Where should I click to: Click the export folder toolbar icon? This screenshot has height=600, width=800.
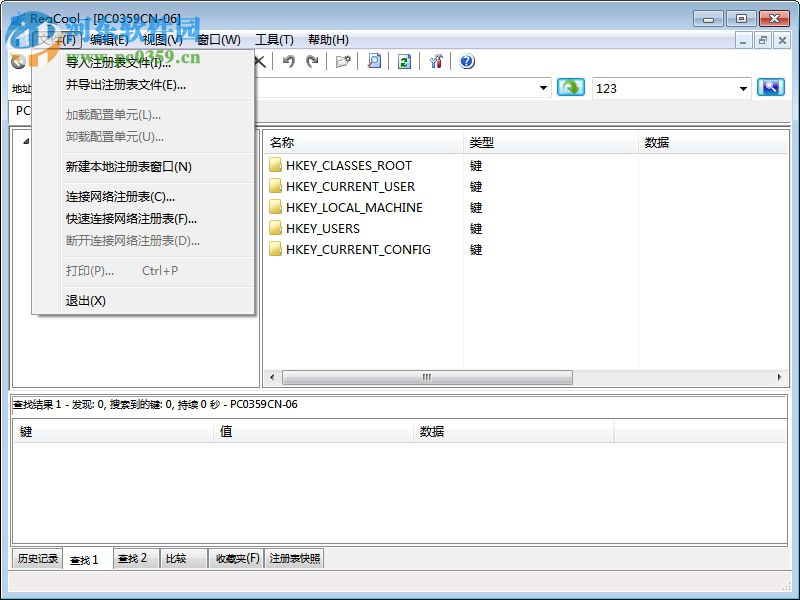(341, 61)
